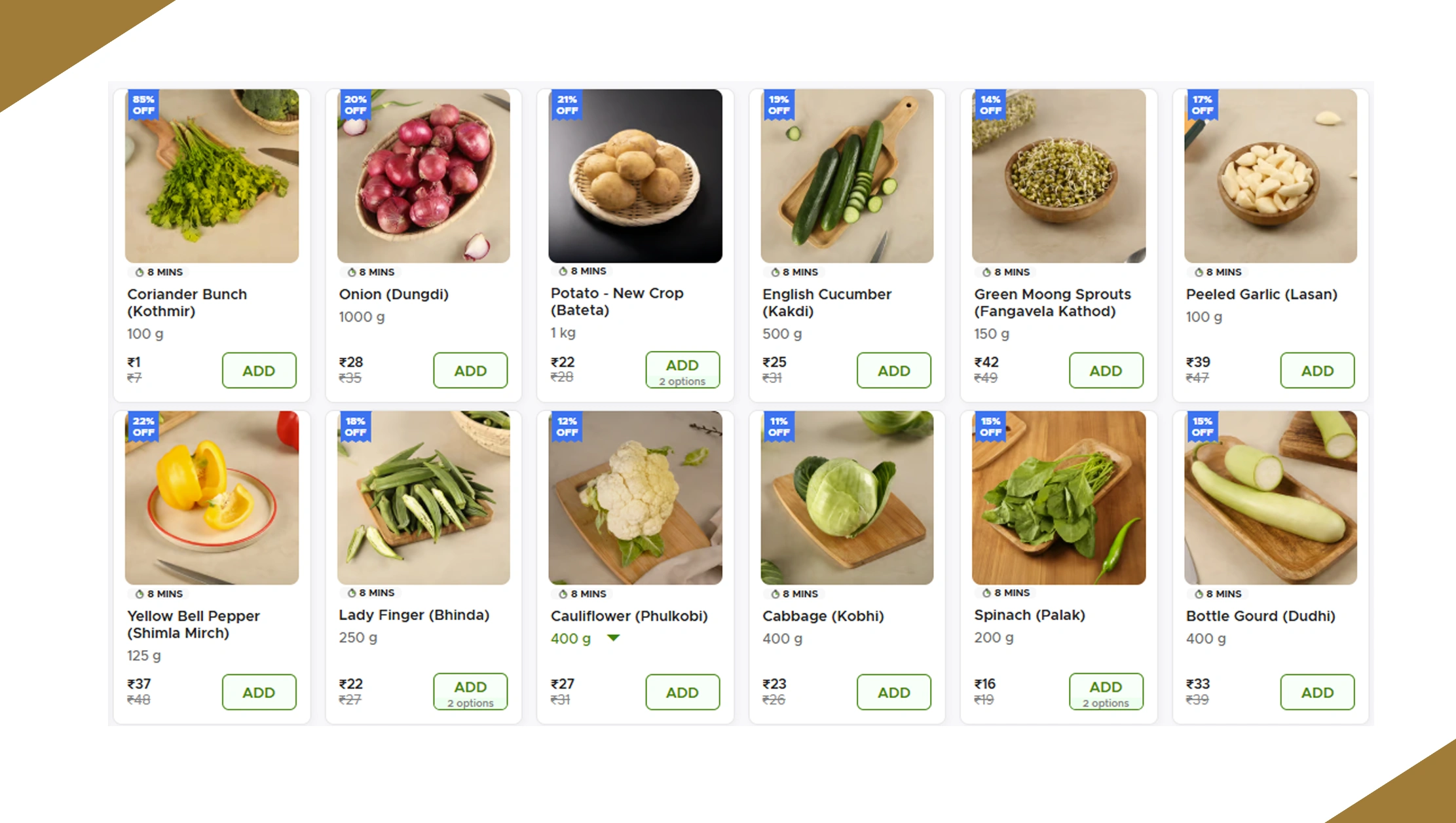The image size is (1456, 823).
Task: Add Onion (Dungdi) to the cart
Action: [x=470, y=371]
